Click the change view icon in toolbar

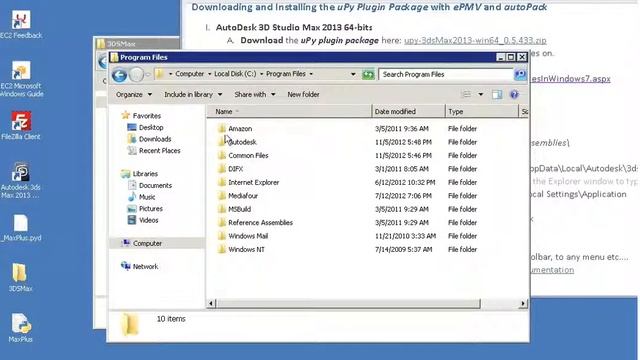click(x=466, y=94)
